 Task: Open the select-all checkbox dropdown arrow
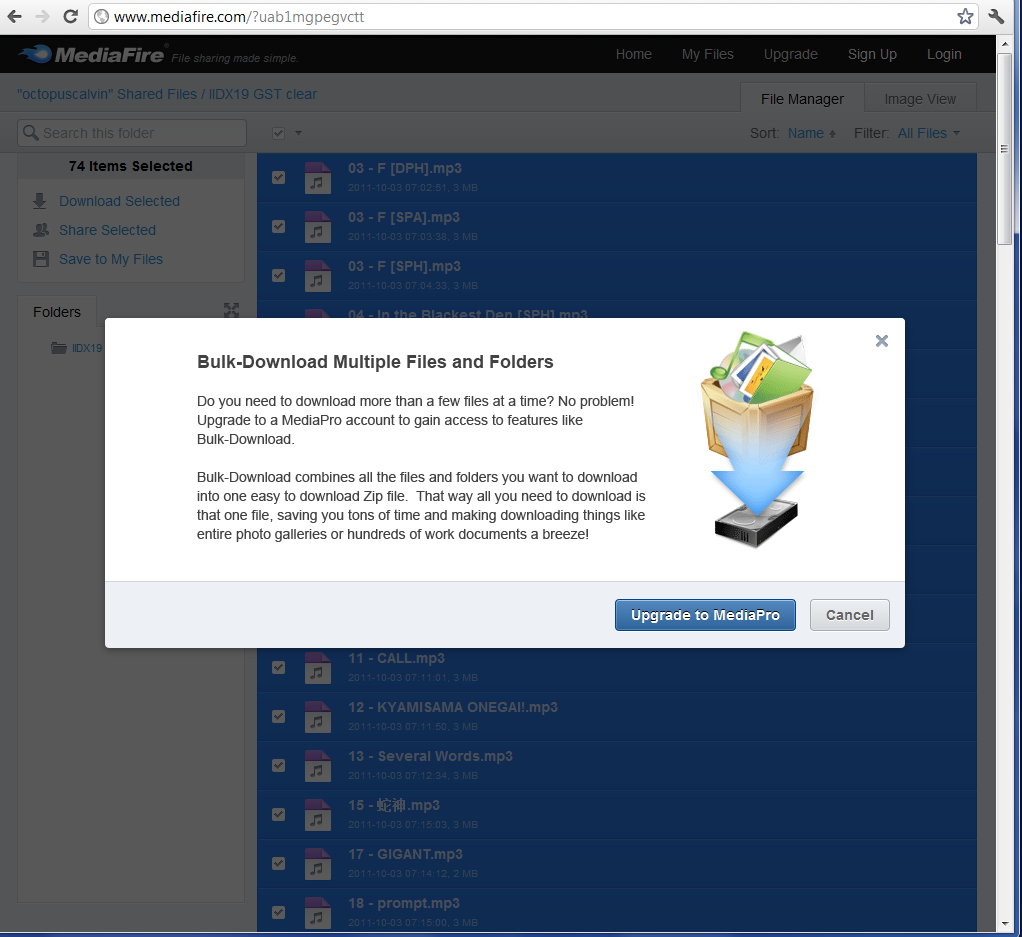click(298, 134)
